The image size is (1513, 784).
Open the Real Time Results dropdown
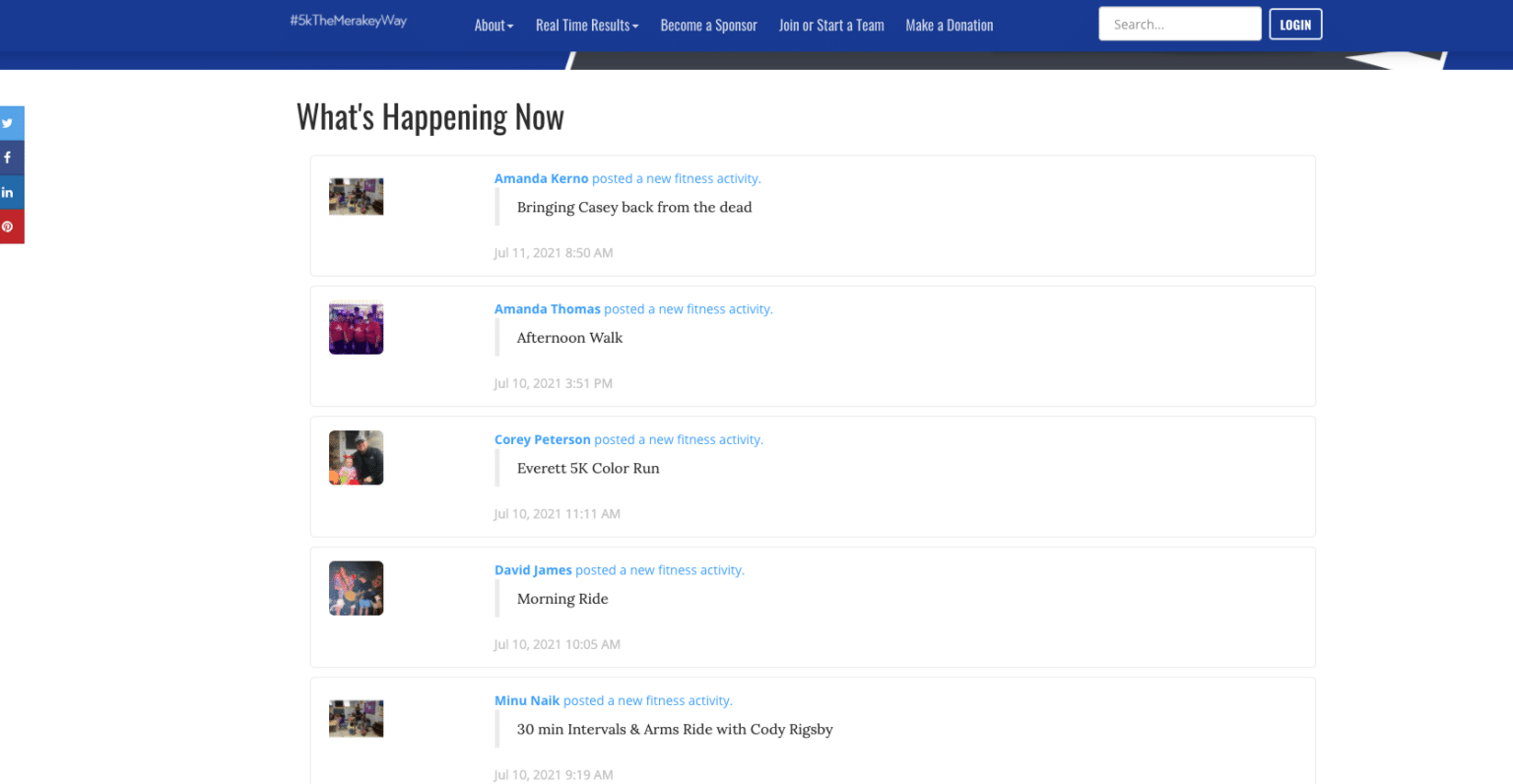pyautogui.click(x=587, y=26)
